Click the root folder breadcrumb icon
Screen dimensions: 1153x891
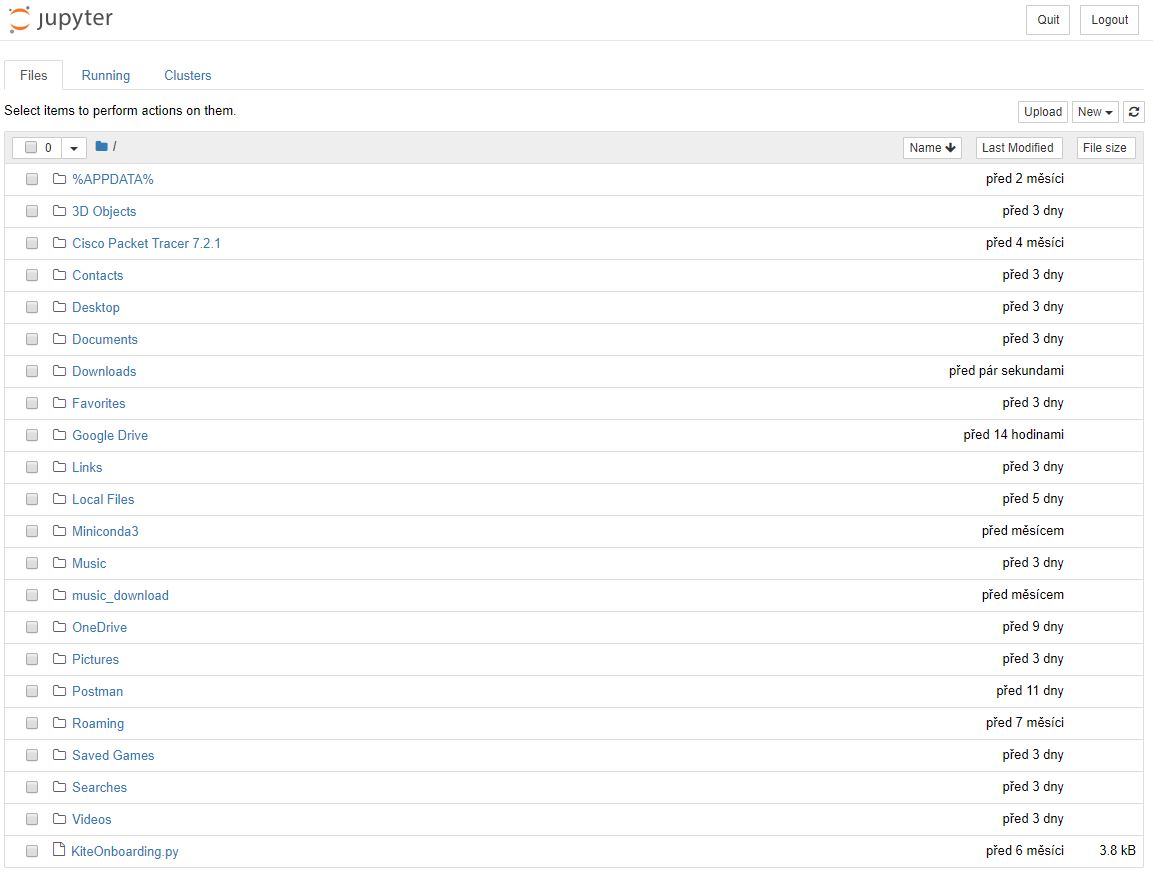pos(101,146)
